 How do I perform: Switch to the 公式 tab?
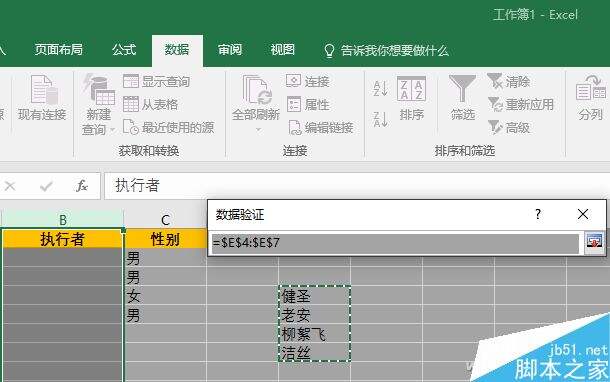coord(124,50)
